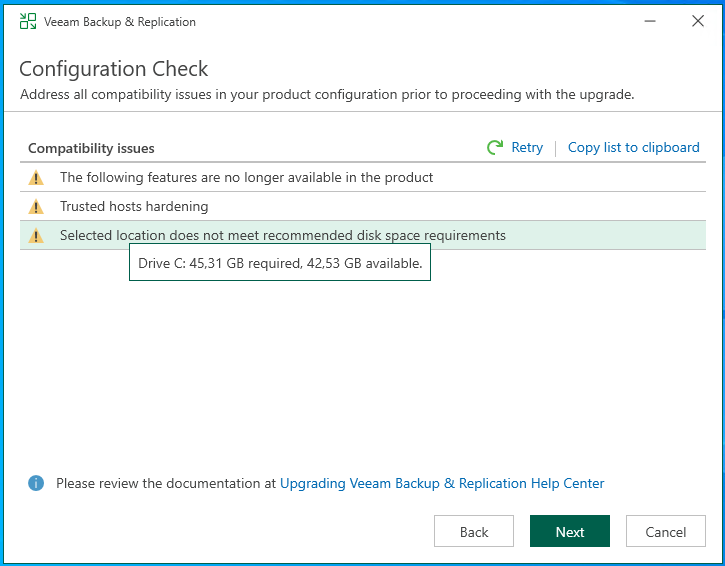The image size is (725, 566).
Task: Close the Veeam Backup & Replication window
Action: (x=698, y=21)
